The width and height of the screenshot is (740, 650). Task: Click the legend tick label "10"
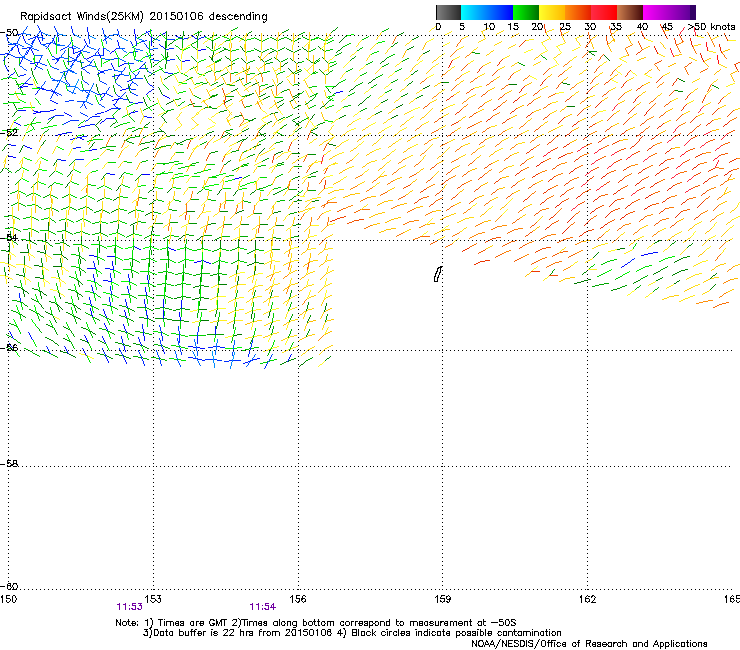click(x=489, y=27)
